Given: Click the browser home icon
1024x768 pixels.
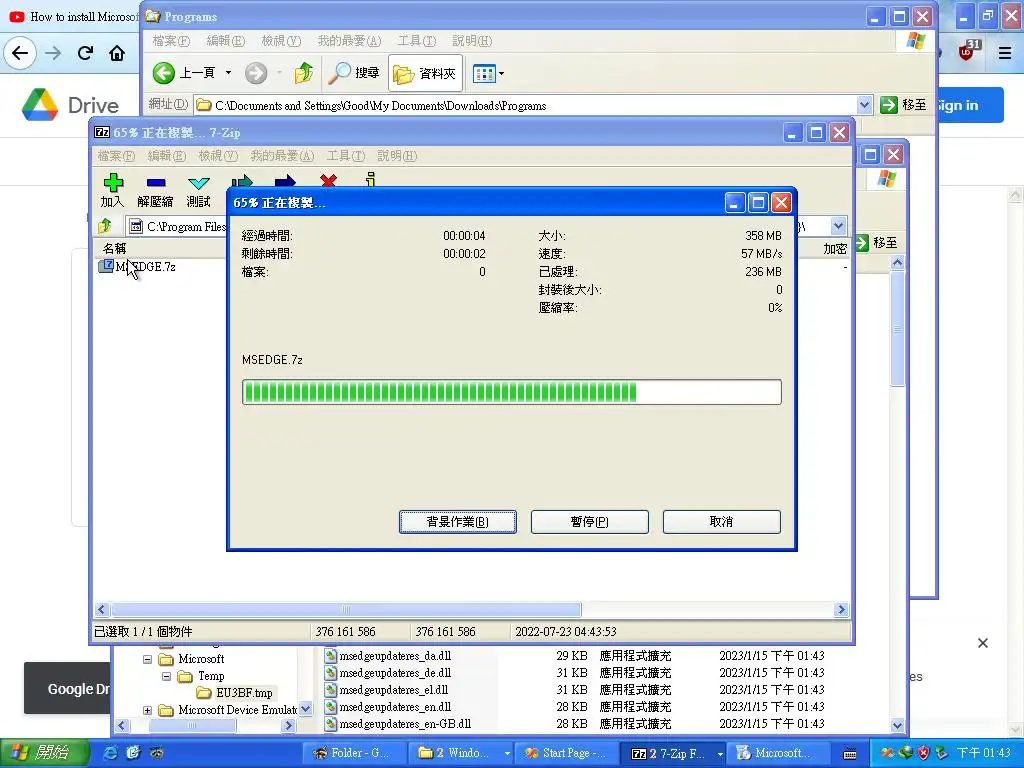Looking at the screenshot, I should tap(117, 53).
